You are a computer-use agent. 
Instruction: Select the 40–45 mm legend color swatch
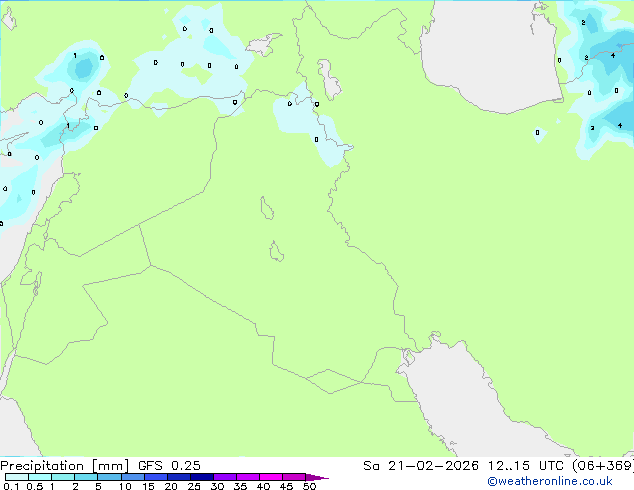click(271, 477)
